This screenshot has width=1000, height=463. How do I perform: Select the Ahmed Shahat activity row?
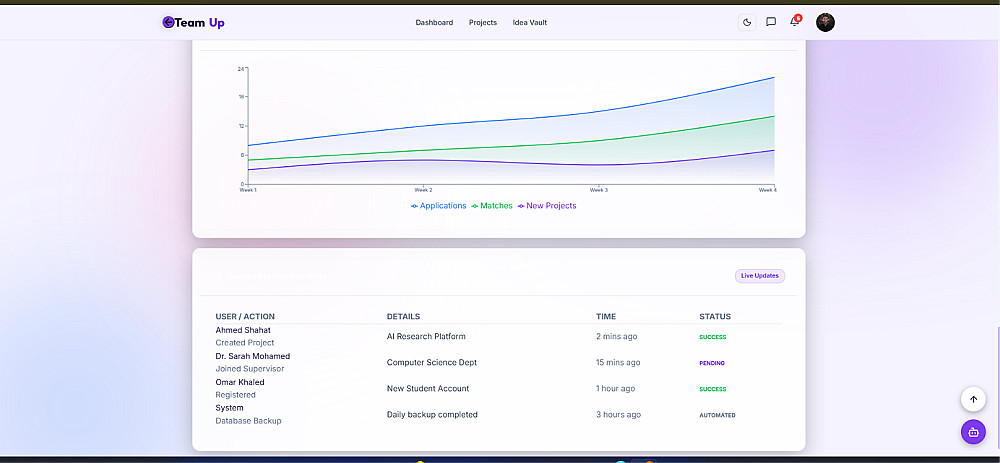[x=499, y=336]
